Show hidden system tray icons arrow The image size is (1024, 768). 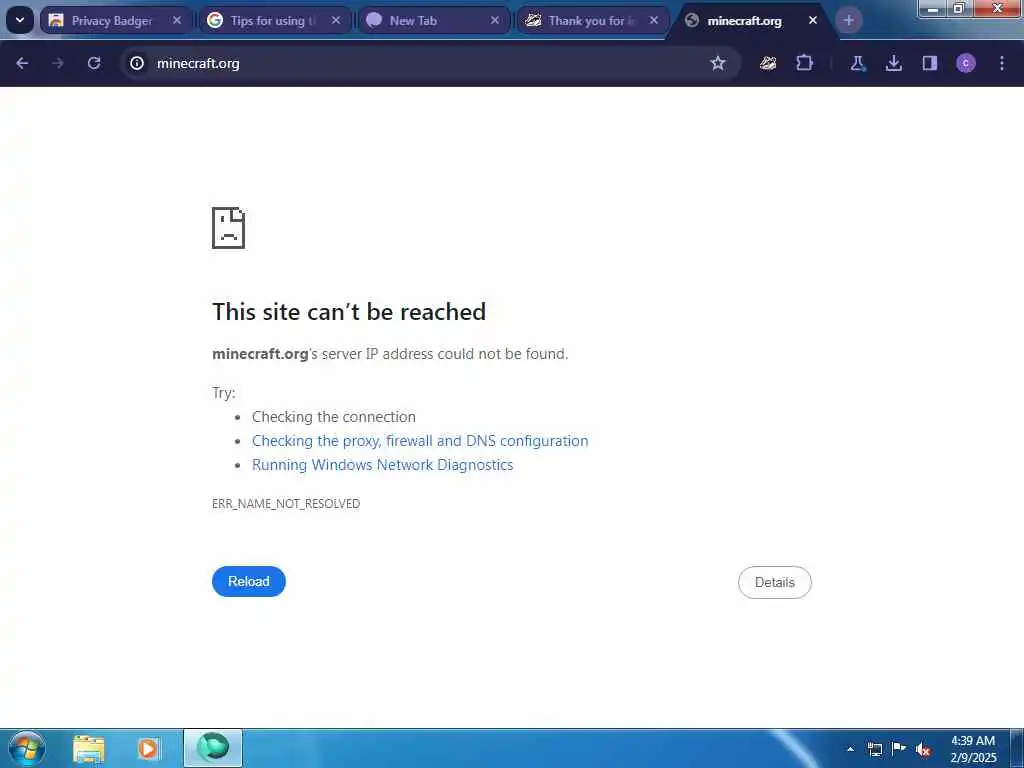(850, 749)
